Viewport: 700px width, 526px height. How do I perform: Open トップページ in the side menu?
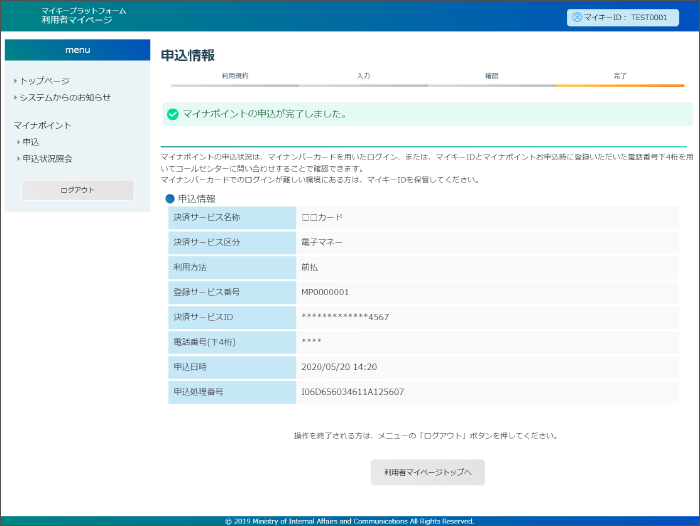click(x=45, y=81)
